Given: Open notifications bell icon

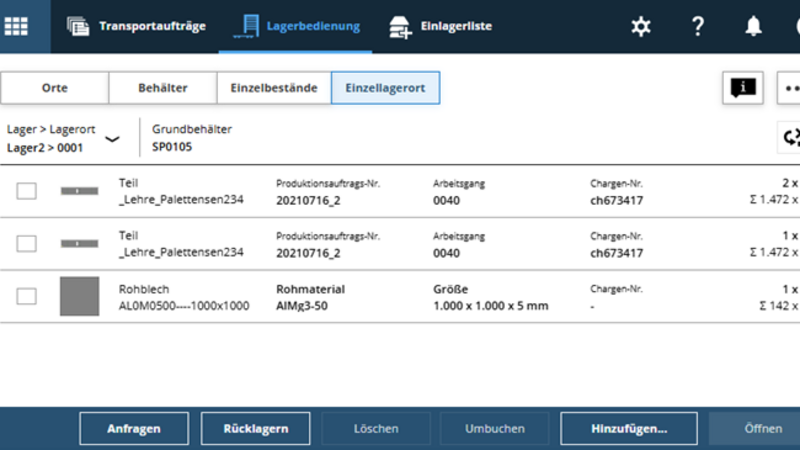Looking at the screenshot, I should point(753,27).
